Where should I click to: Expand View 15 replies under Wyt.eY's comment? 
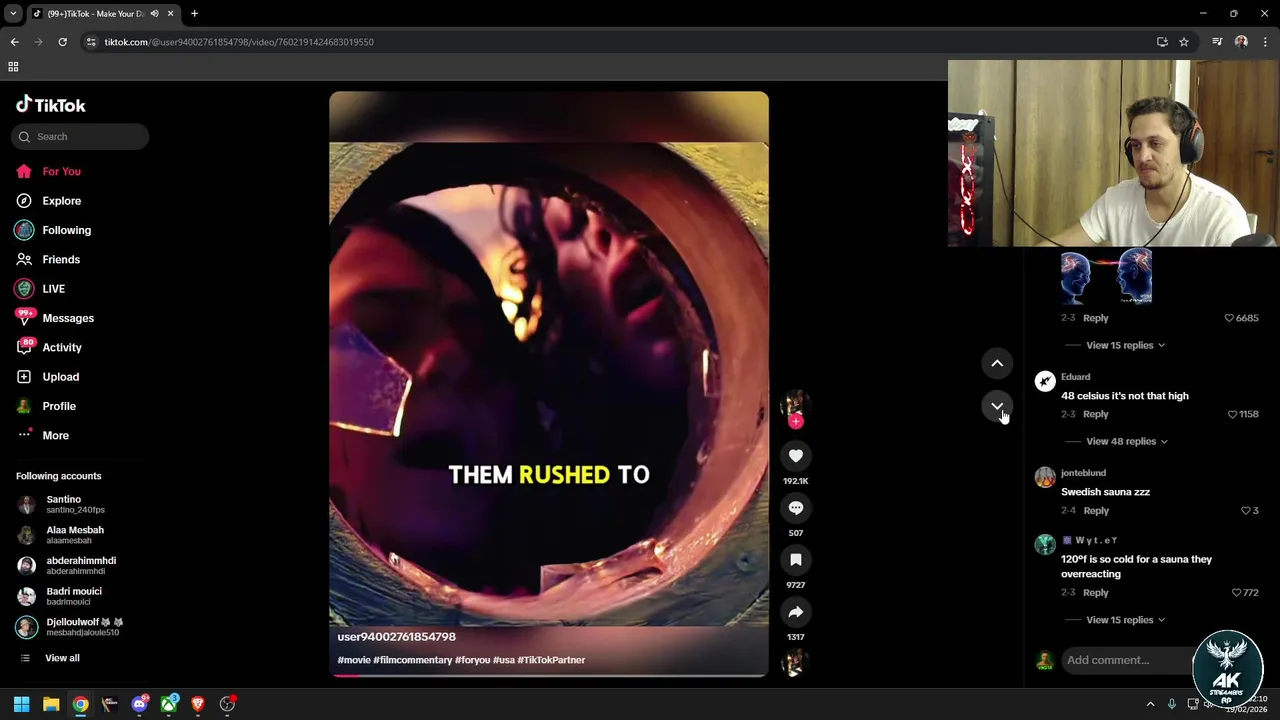pyautogui.click(x=1125, y=620)
